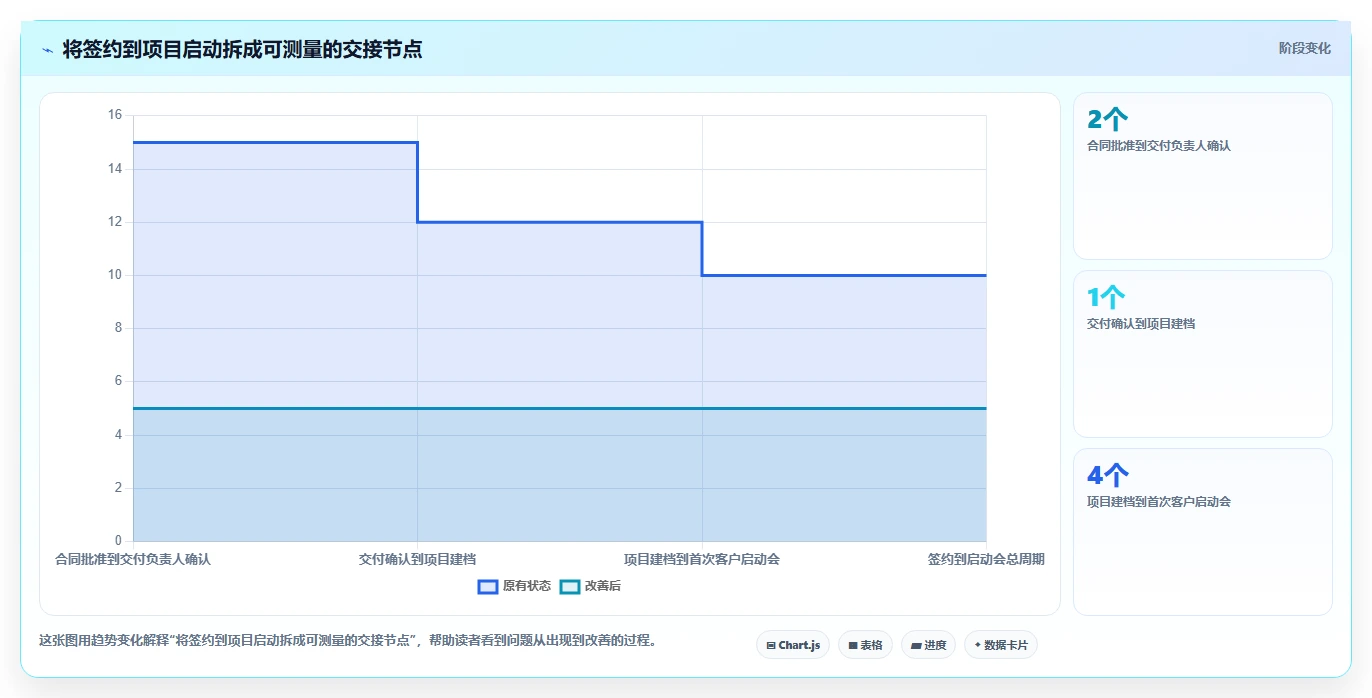
Task: Toggle the 原有状态 legend item
Action: pyautogui.click(x=515, y=586)
